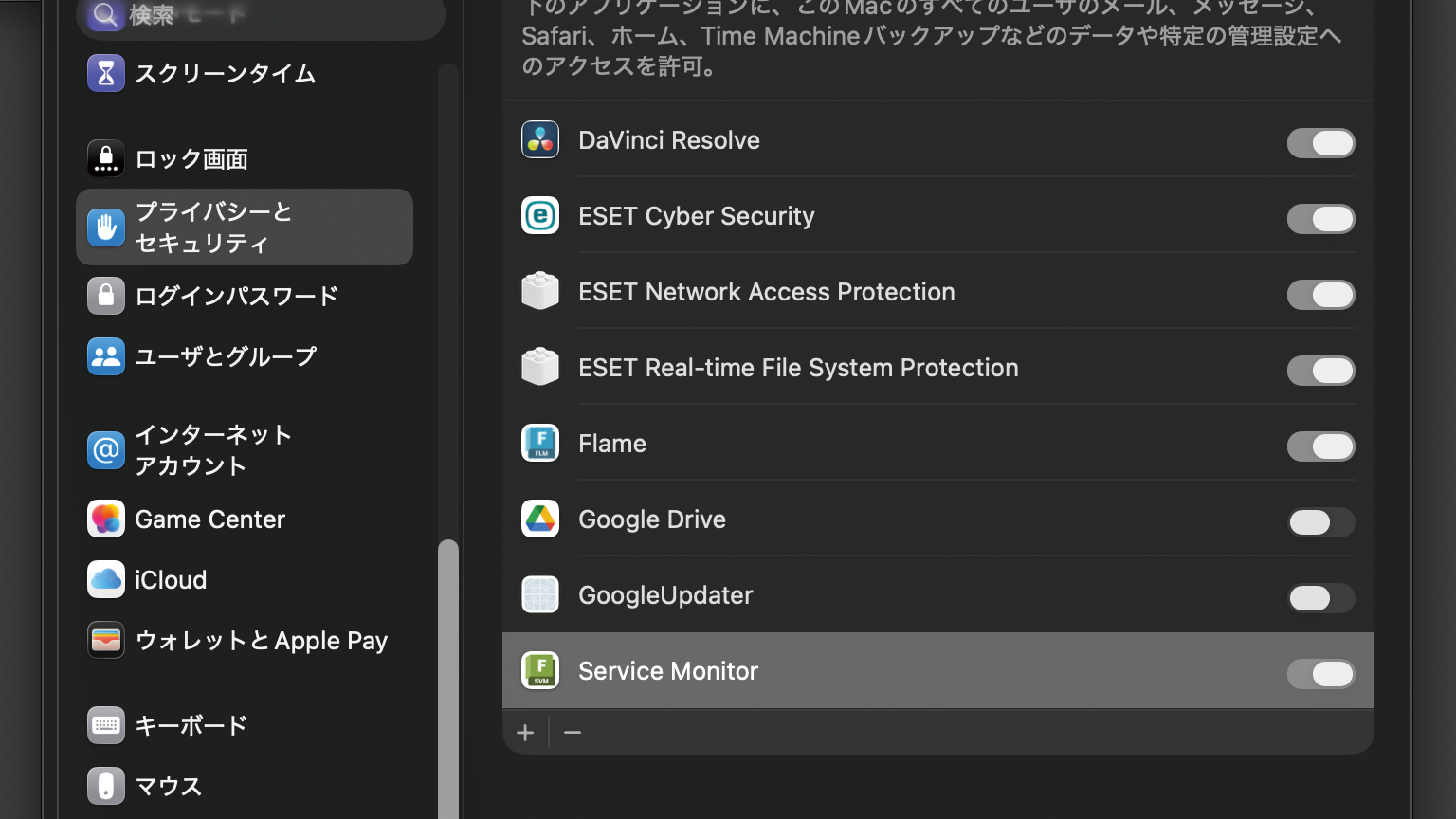
Task: Click the Google Drive icon
Action: (x=540, y=519)
